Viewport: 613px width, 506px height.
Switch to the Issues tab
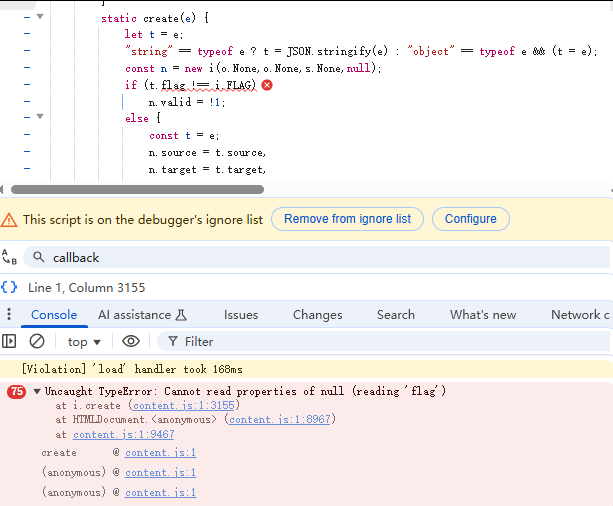[x=241, y=314]
